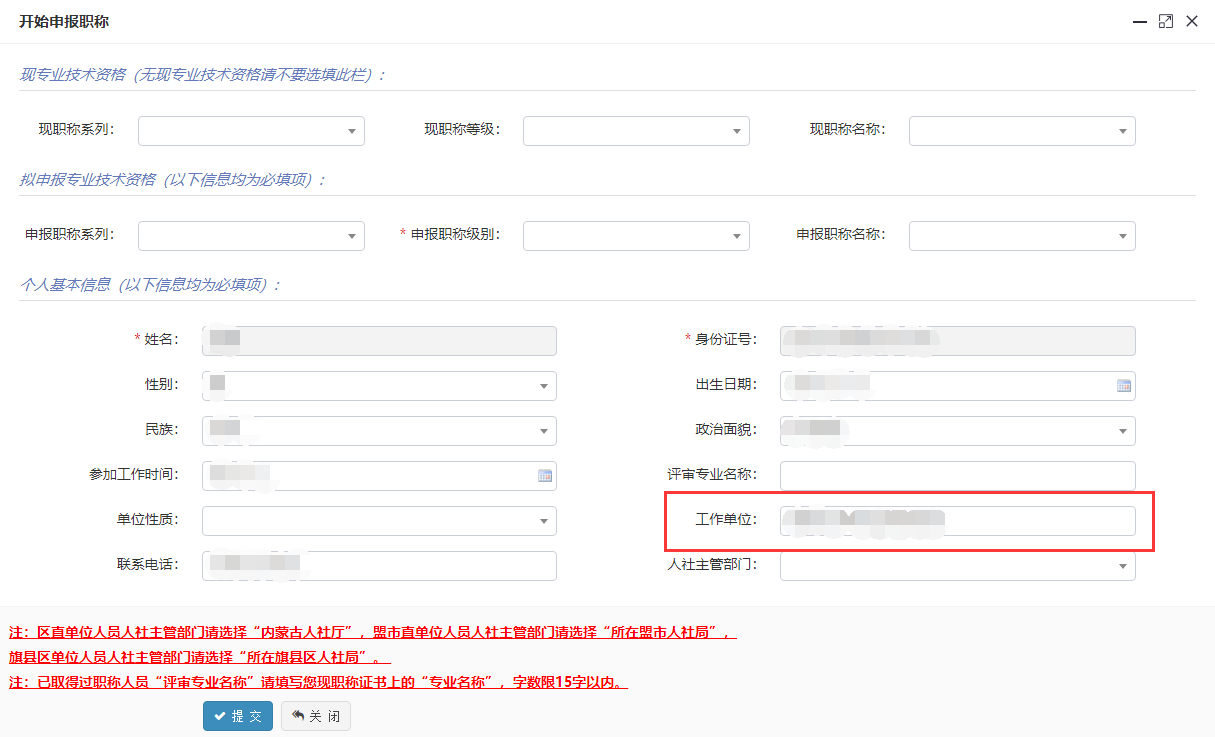
Task: Click the note starting 注：已取得过职称人员
Action: [x=318, y=682]
